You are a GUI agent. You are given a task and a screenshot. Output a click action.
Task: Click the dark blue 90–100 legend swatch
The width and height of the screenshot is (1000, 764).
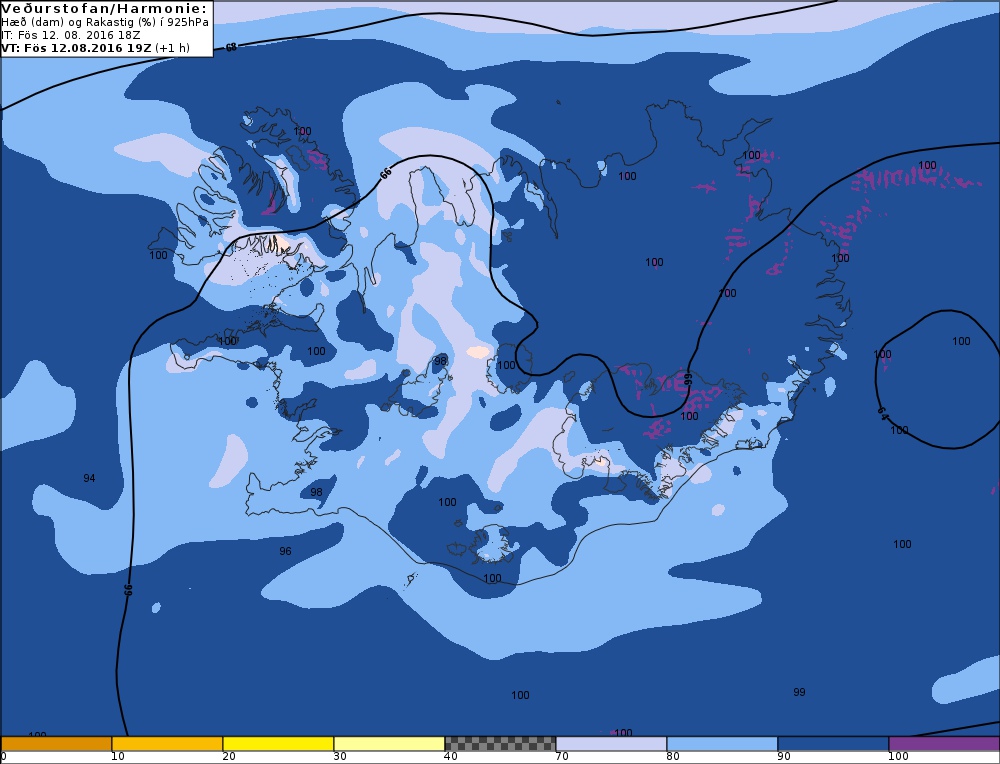(833, 744)
